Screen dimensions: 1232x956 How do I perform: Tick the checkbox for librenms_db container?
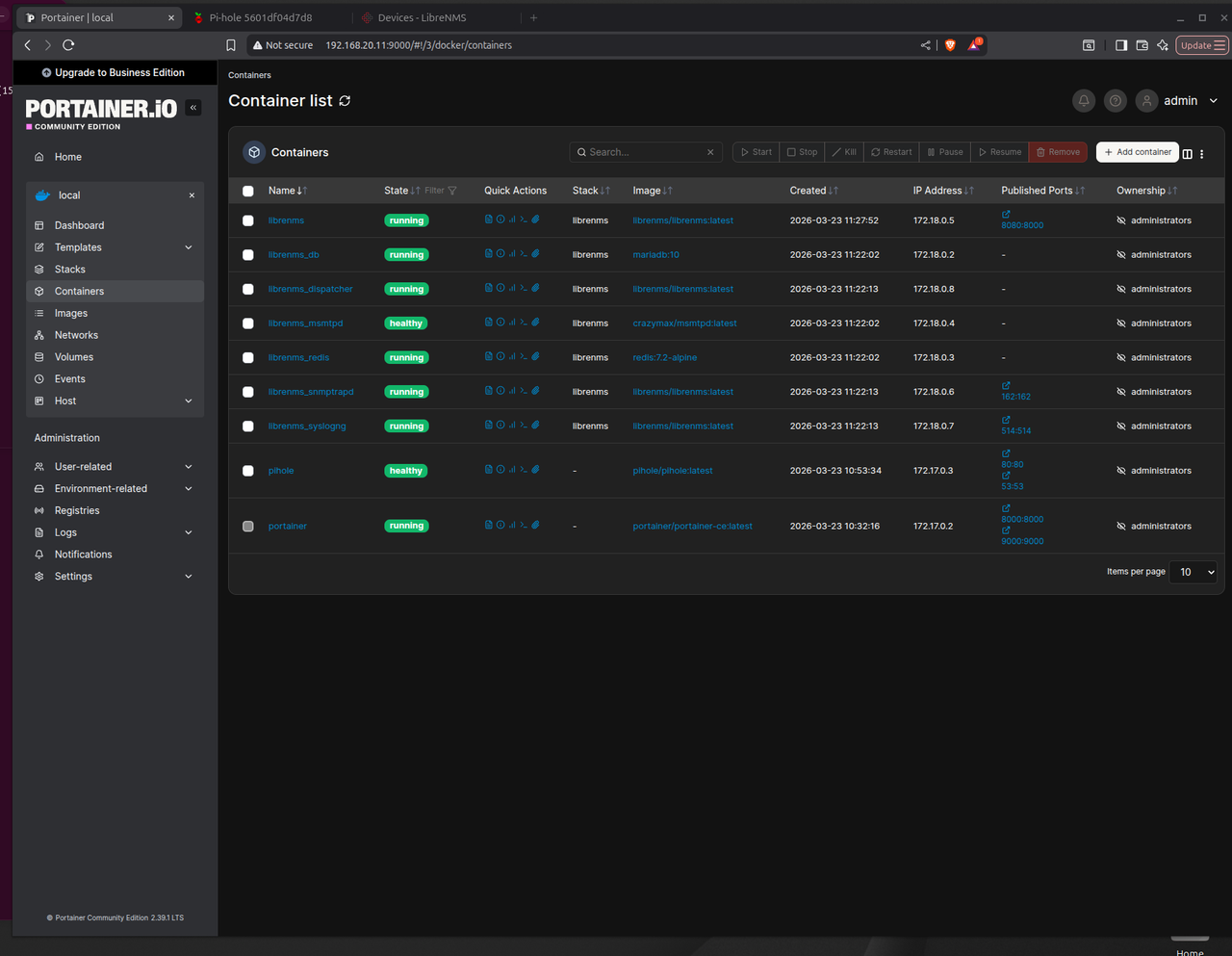(248, 255)
